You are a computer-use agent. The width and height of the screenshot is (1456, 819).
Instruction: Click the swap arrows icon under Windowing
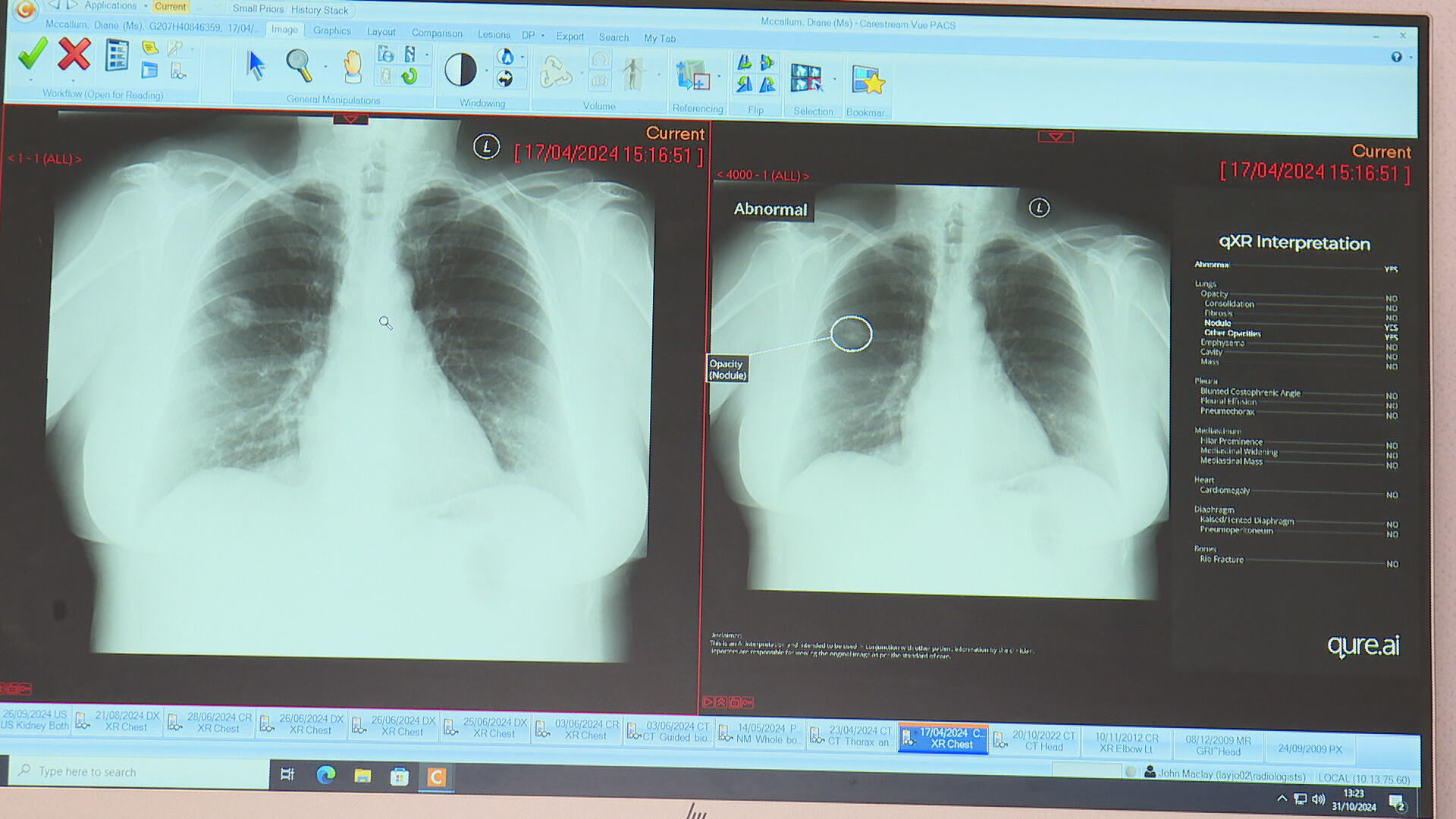tap(504, 79)
